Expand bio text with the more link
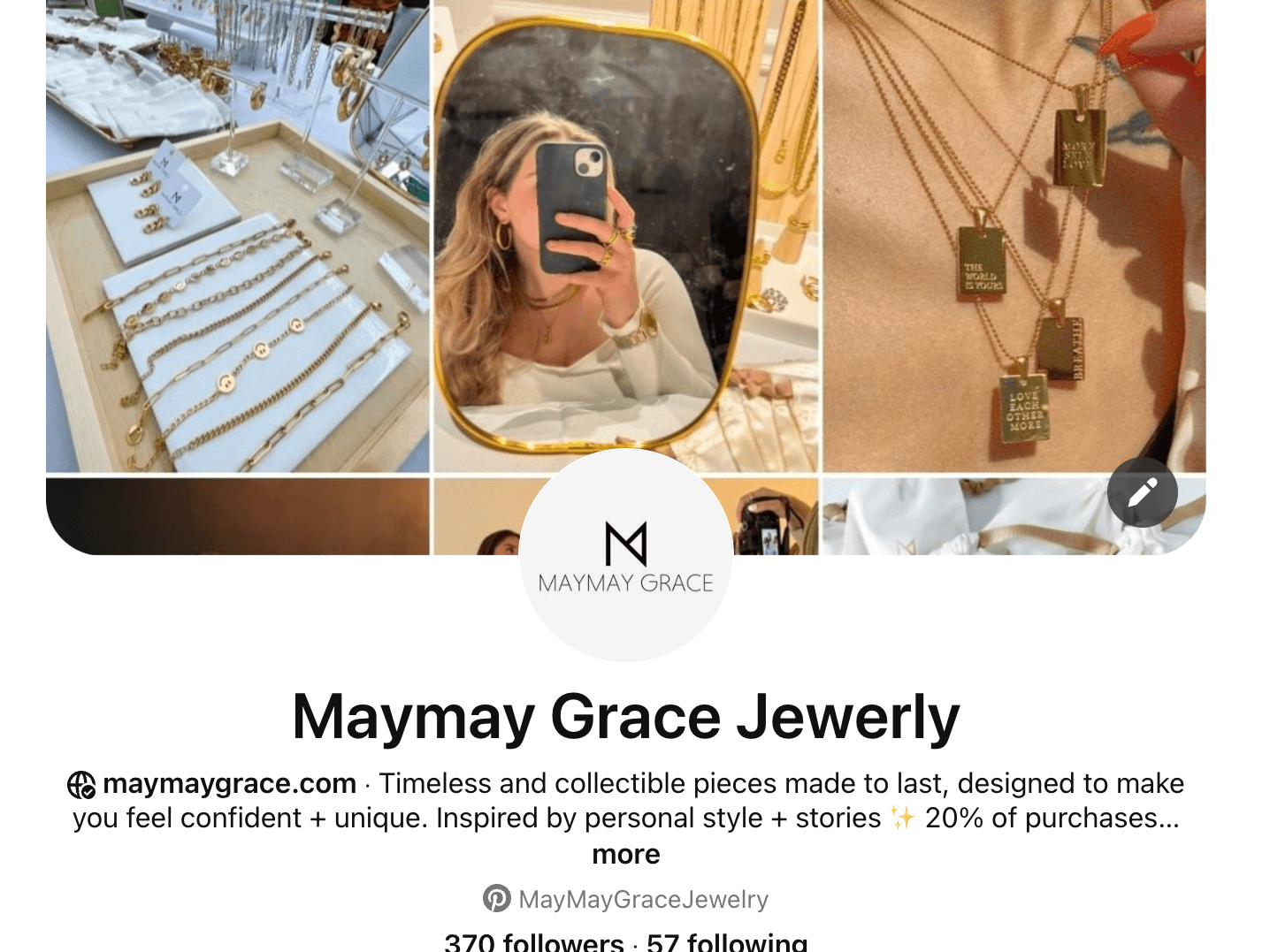This screenshot has width=1270, height=952. (626, 854)
